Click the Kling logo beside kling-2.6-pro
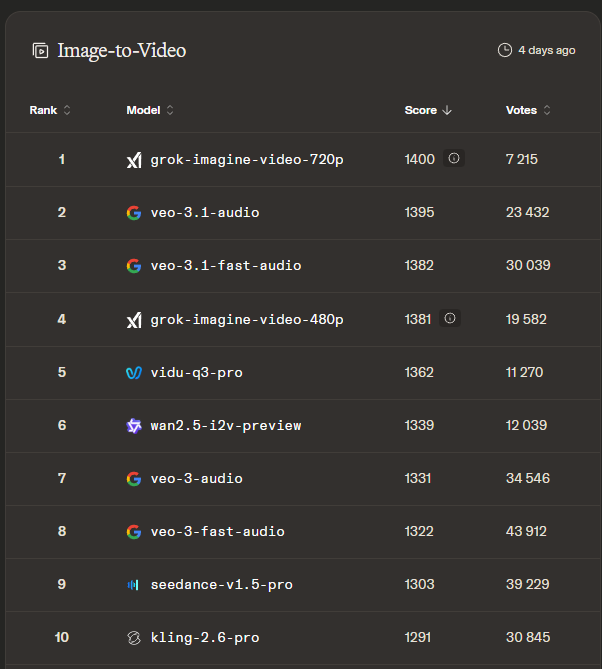 [134, 637]
